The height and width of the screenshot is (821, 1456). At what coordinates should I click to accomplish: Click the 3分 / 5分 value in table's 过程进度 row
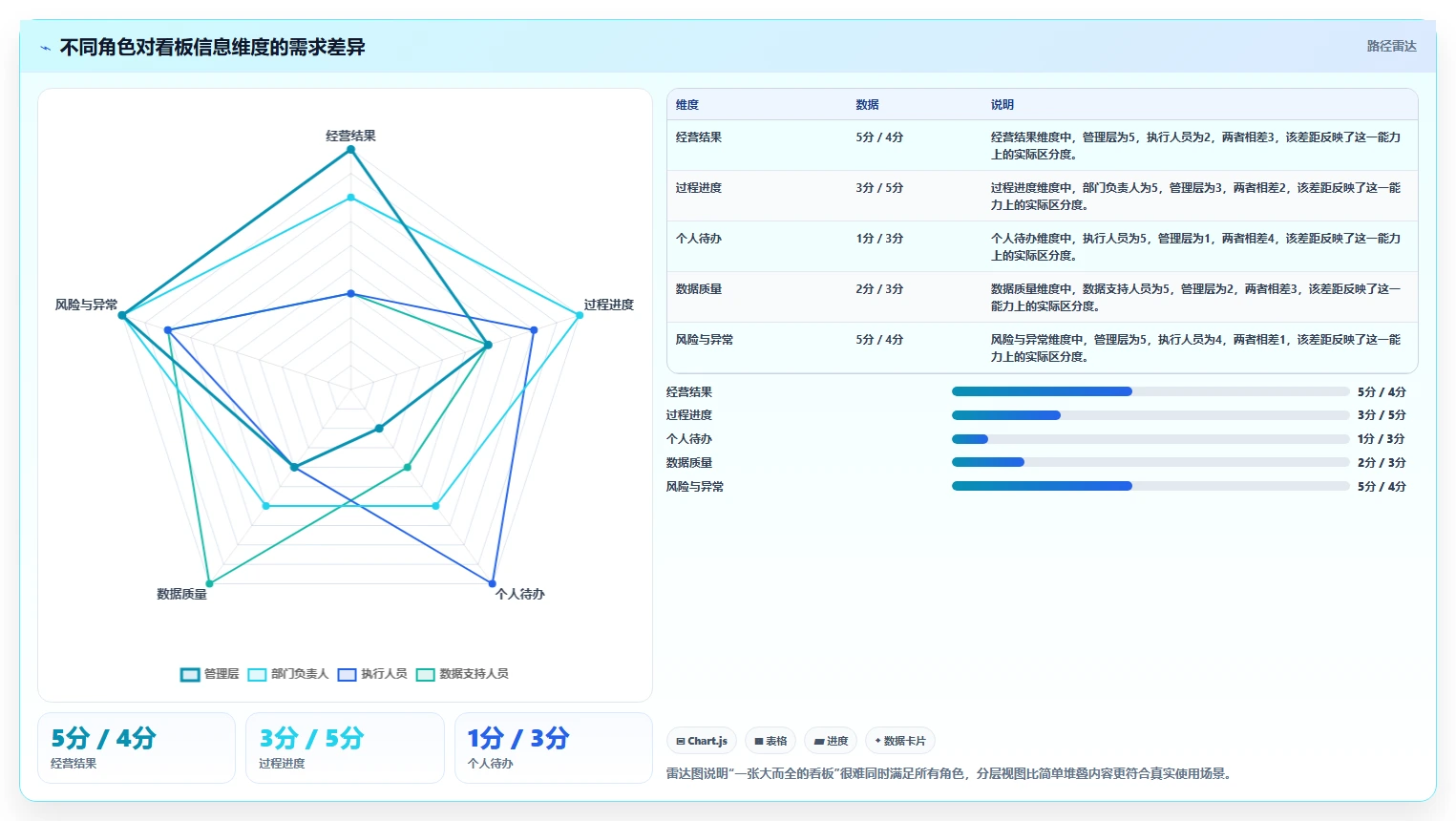[x=879, y=188]
